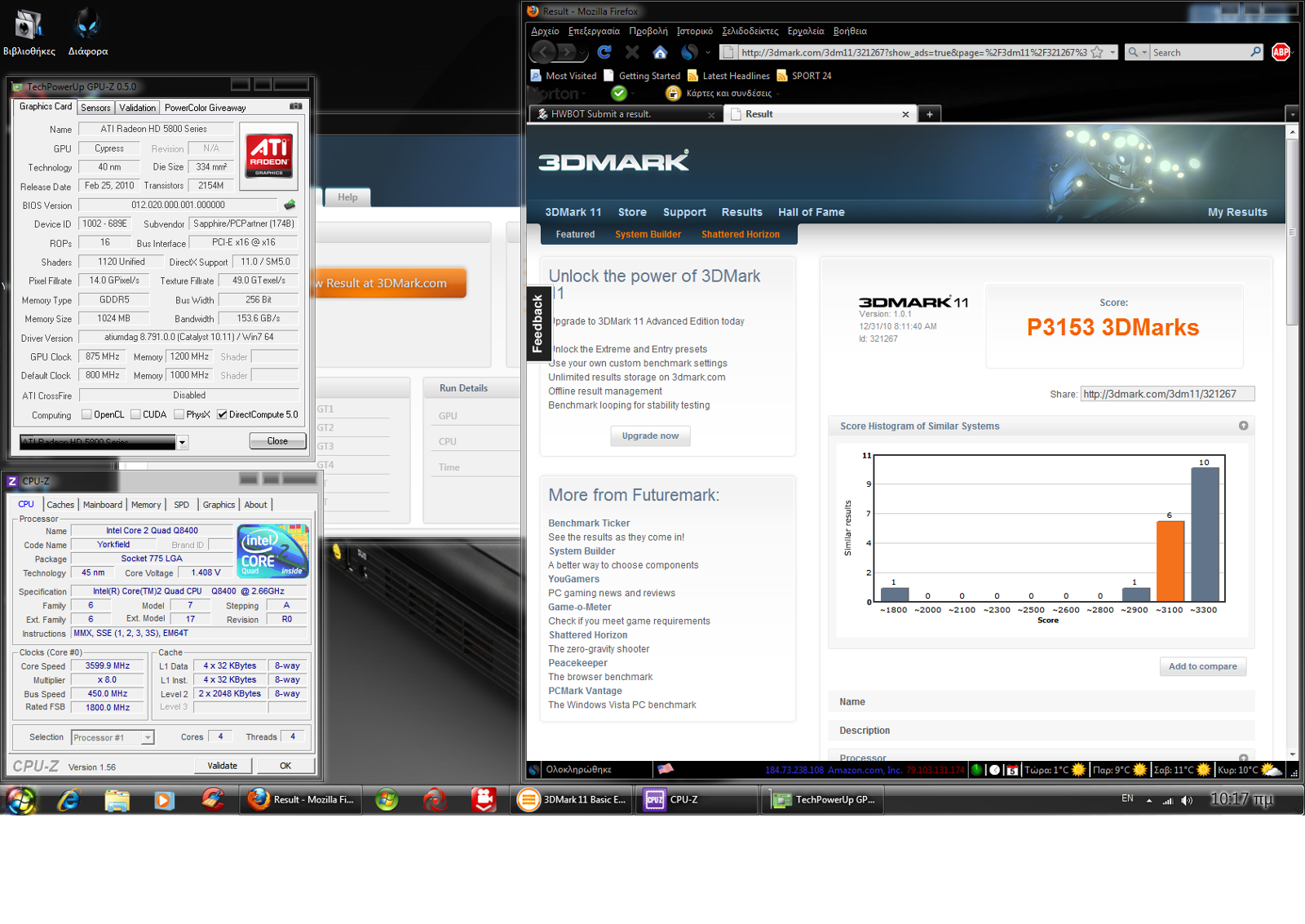This screenshot has height=924, width=1305.
Task: Launch Internet Explorer from the taskbar
Action: point(69,800)
